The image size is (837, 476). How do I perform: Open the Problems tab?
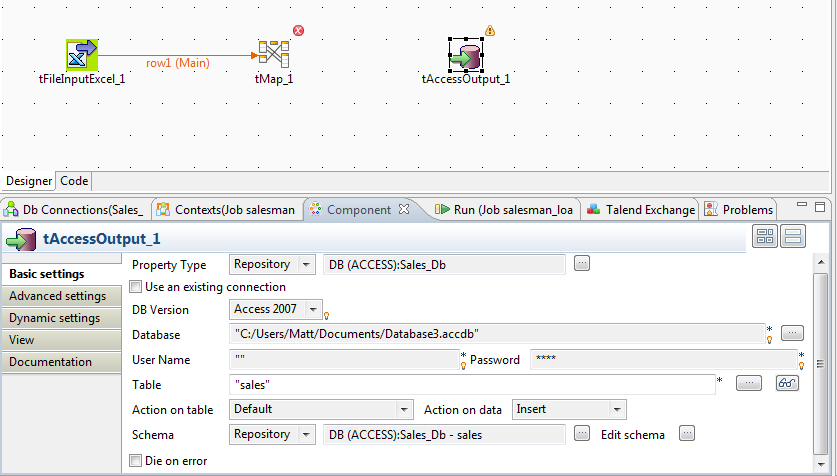point(739,210)
